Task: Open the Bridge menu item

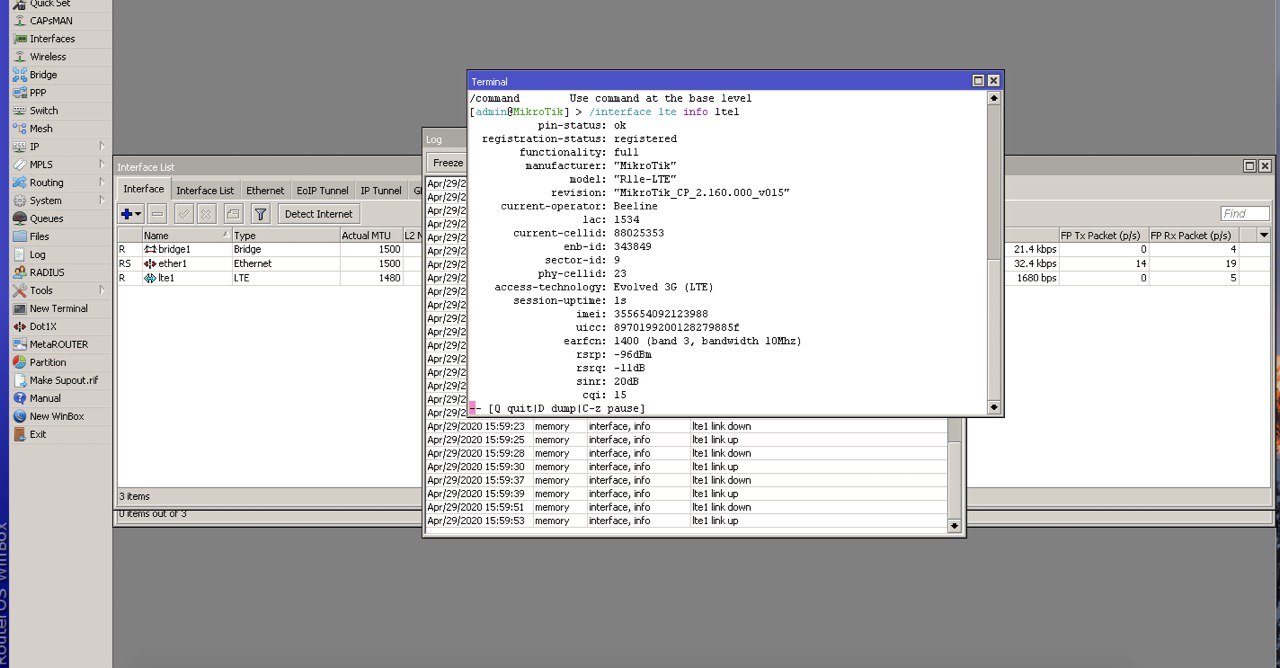Action: click(x=43, y=75)
